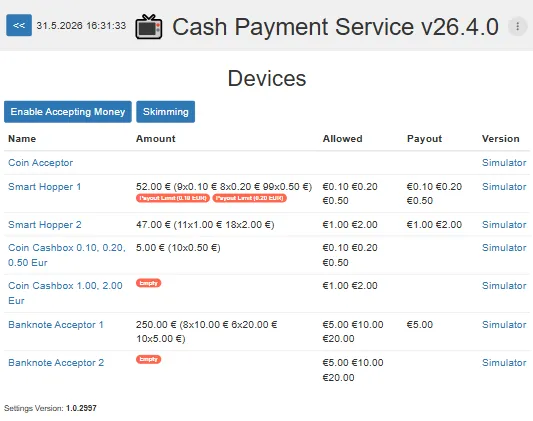Viewport: 533px width, 421px height.
Task: Open the Smart Hopper 1 device link
Action: 45,187
